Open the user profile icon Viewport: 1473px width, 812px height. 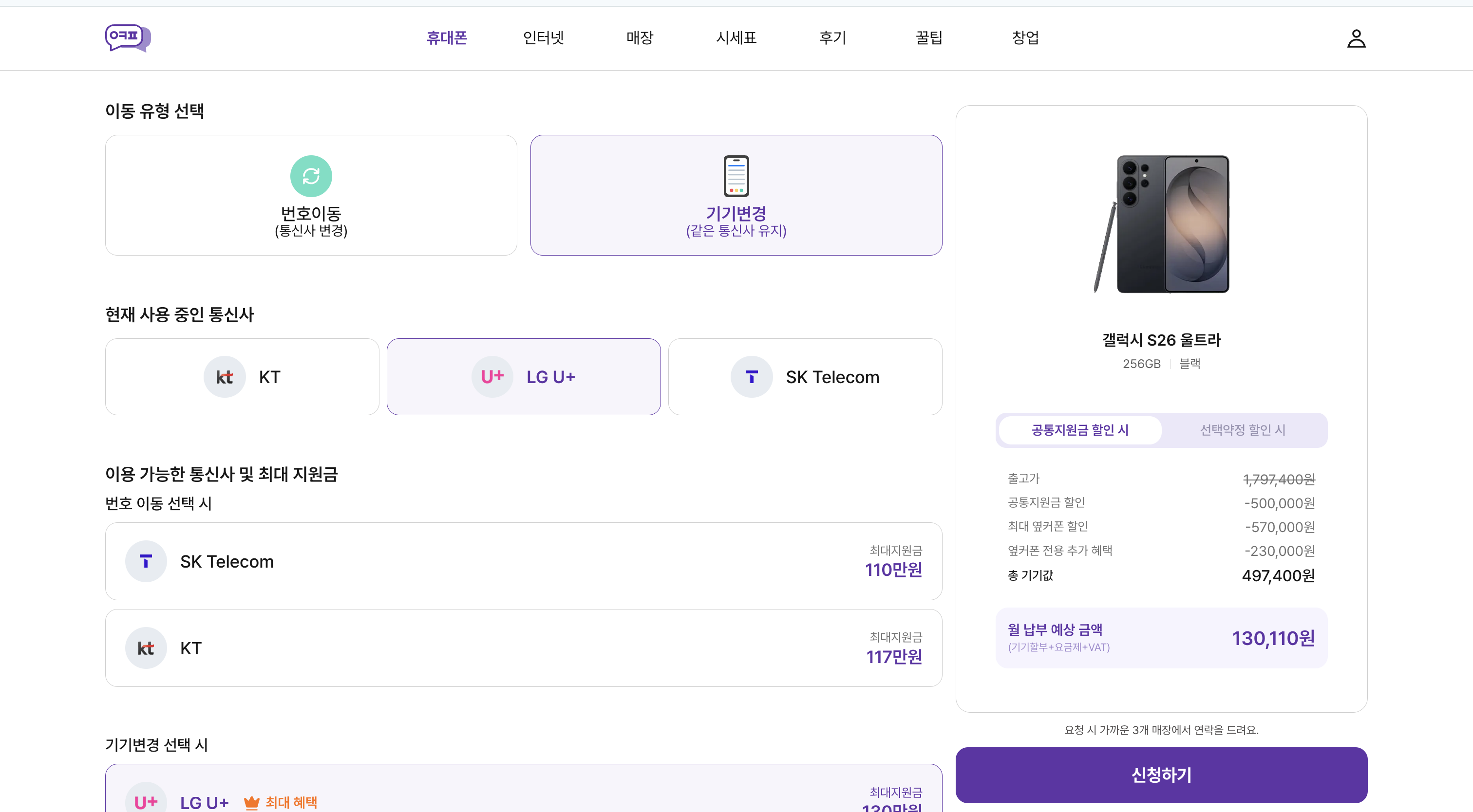[1356, 38]
